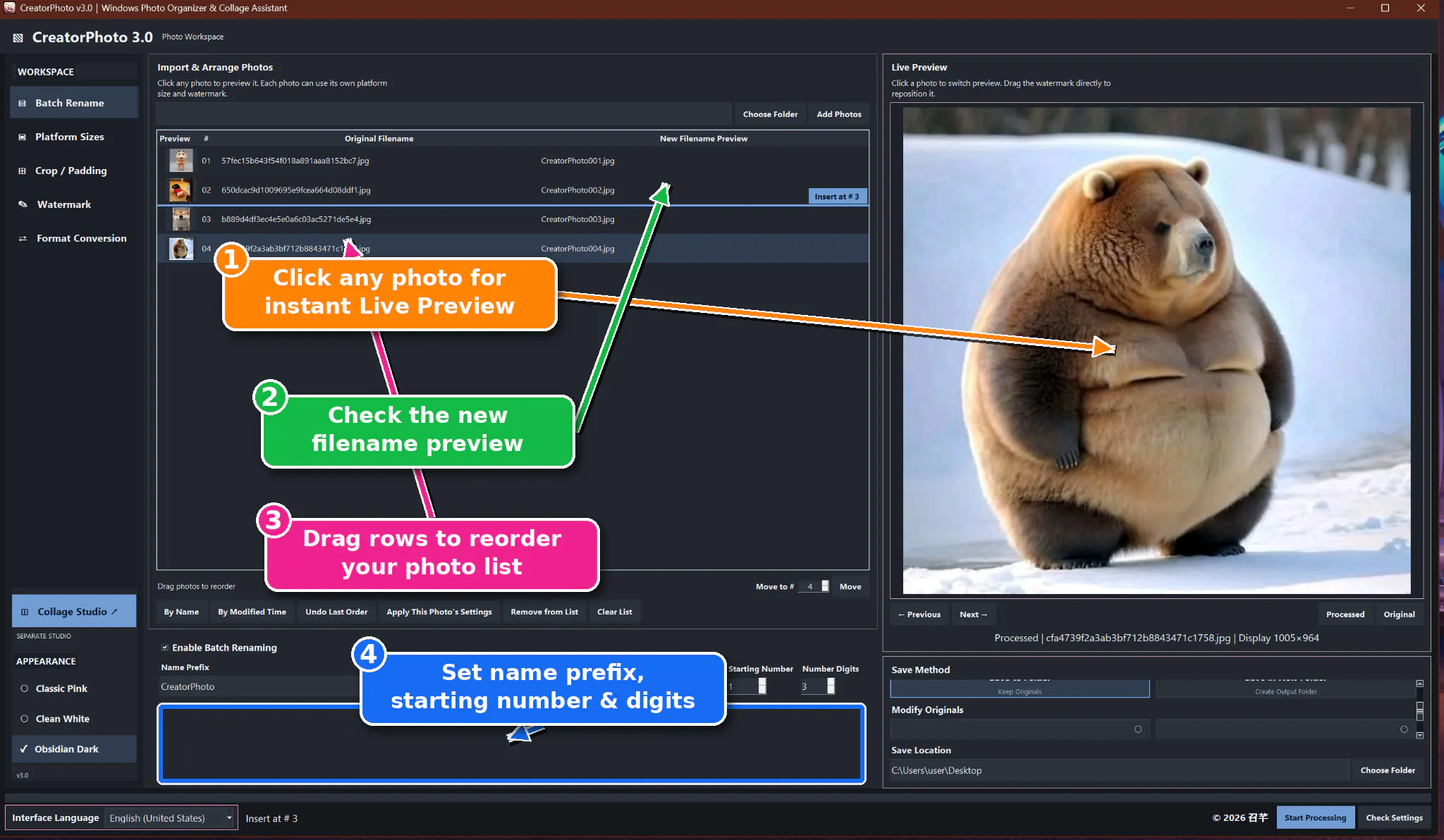This screenshot has height=840, width=1444.
Task: Choose Keep Originals save method
Action: click(1020, 688)
